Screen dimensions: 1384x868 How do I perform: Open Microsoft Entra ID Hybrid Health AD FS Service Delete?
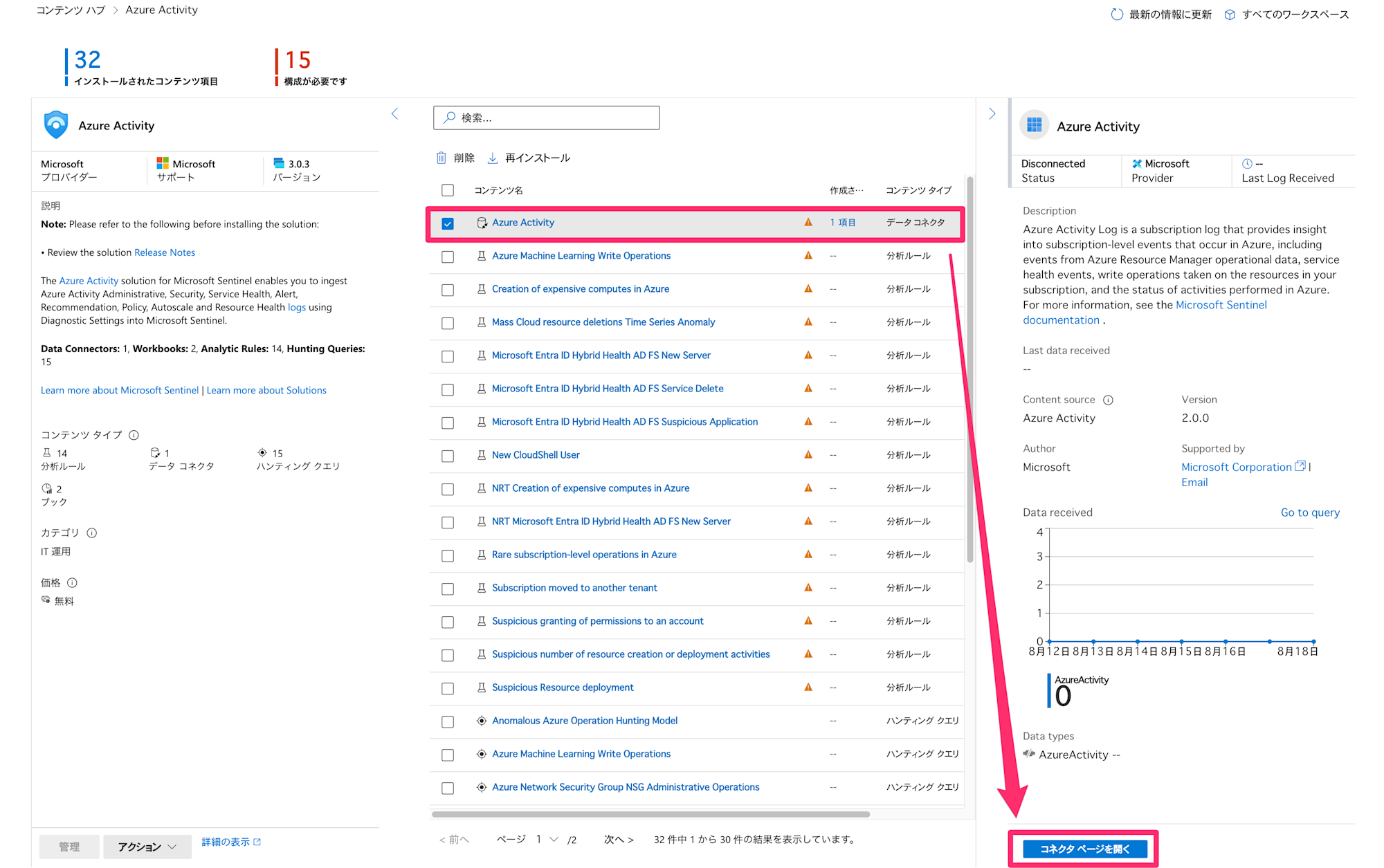608,389
